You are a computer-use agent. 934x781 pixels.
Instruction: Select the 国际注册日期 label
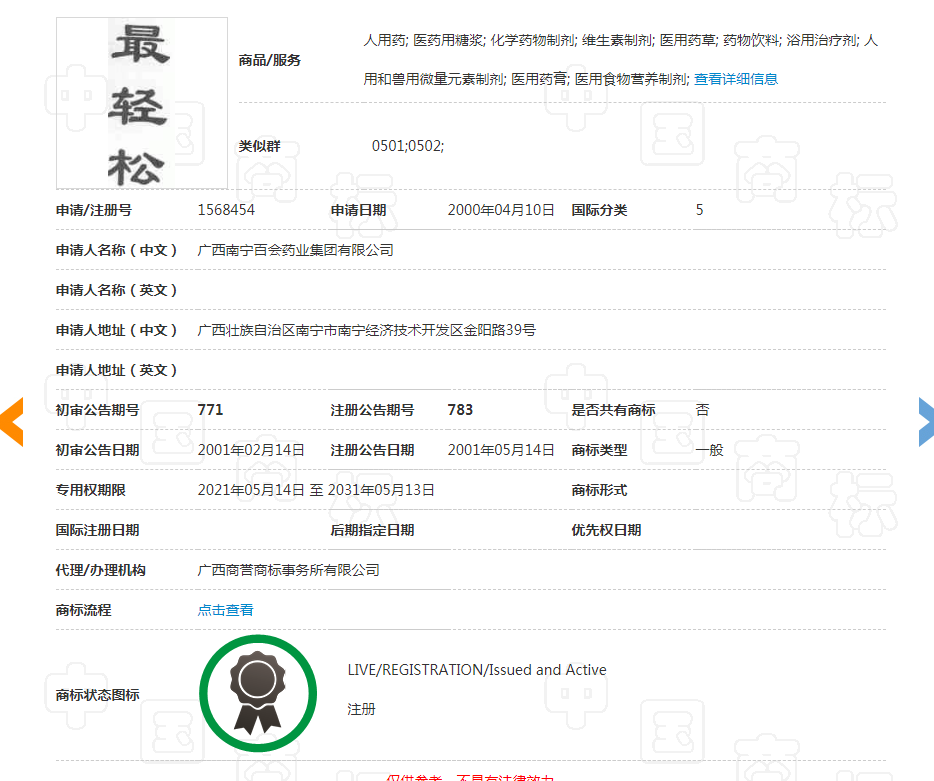click(x=98, y=530)
